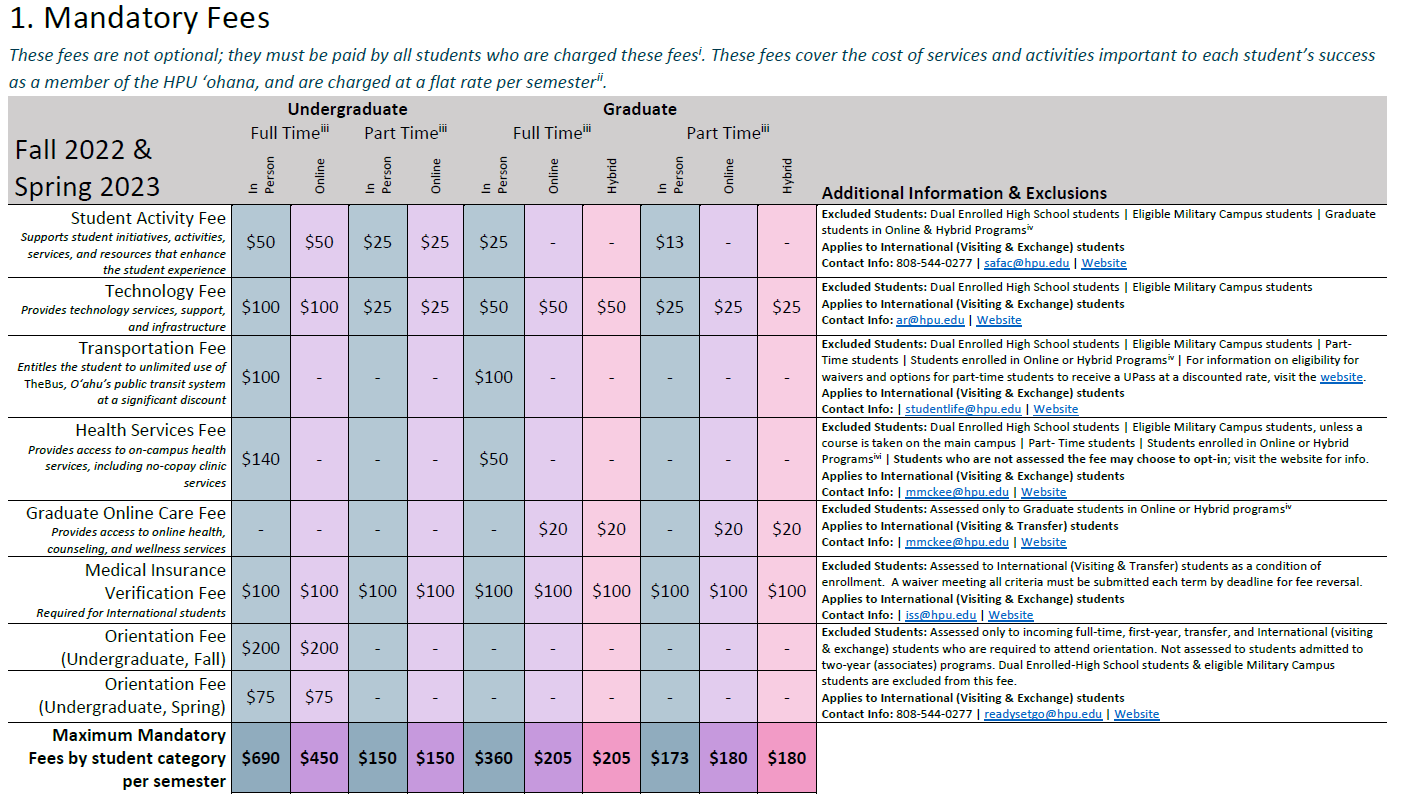Select the $690 maximum mandatory fees cell
Image resolution: width=1403 pixels, height=804 pixels.
261,758
